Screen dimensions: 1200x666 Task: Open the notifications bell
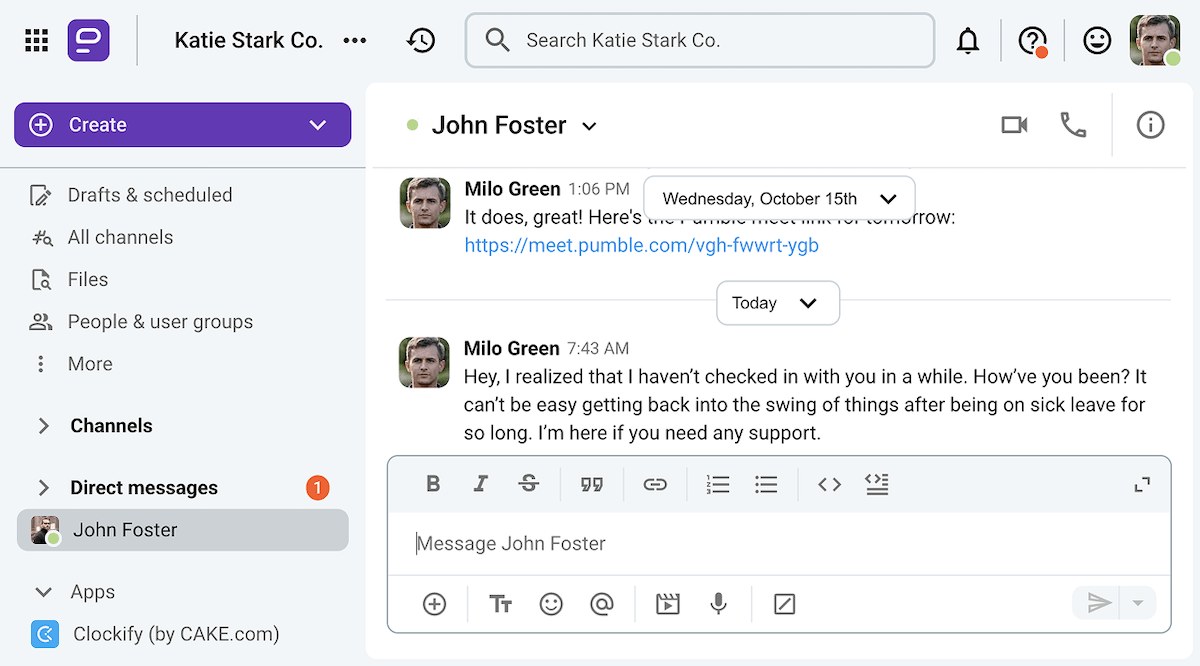point(968,40)
